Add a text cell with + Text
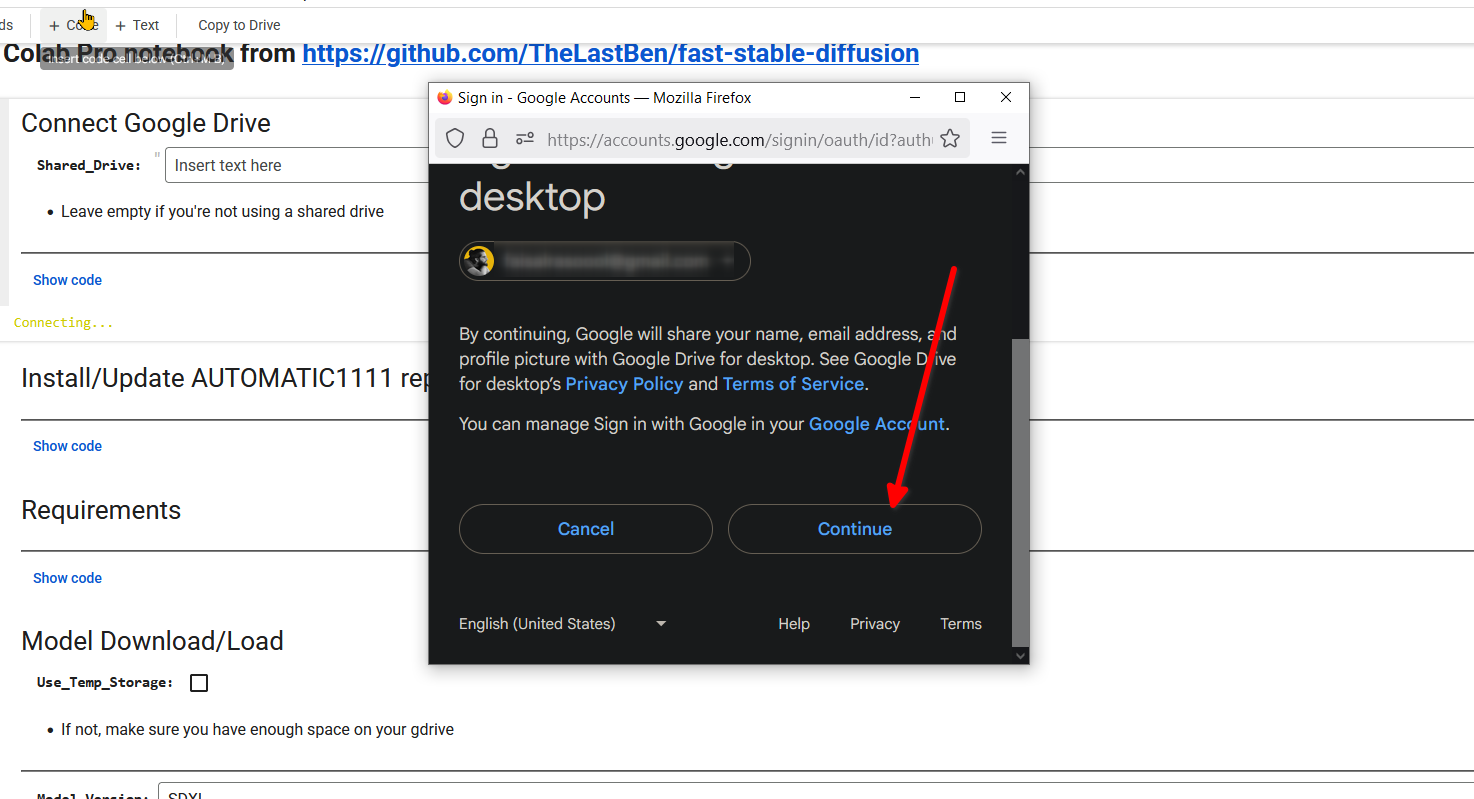 click(x=137, y=25)
